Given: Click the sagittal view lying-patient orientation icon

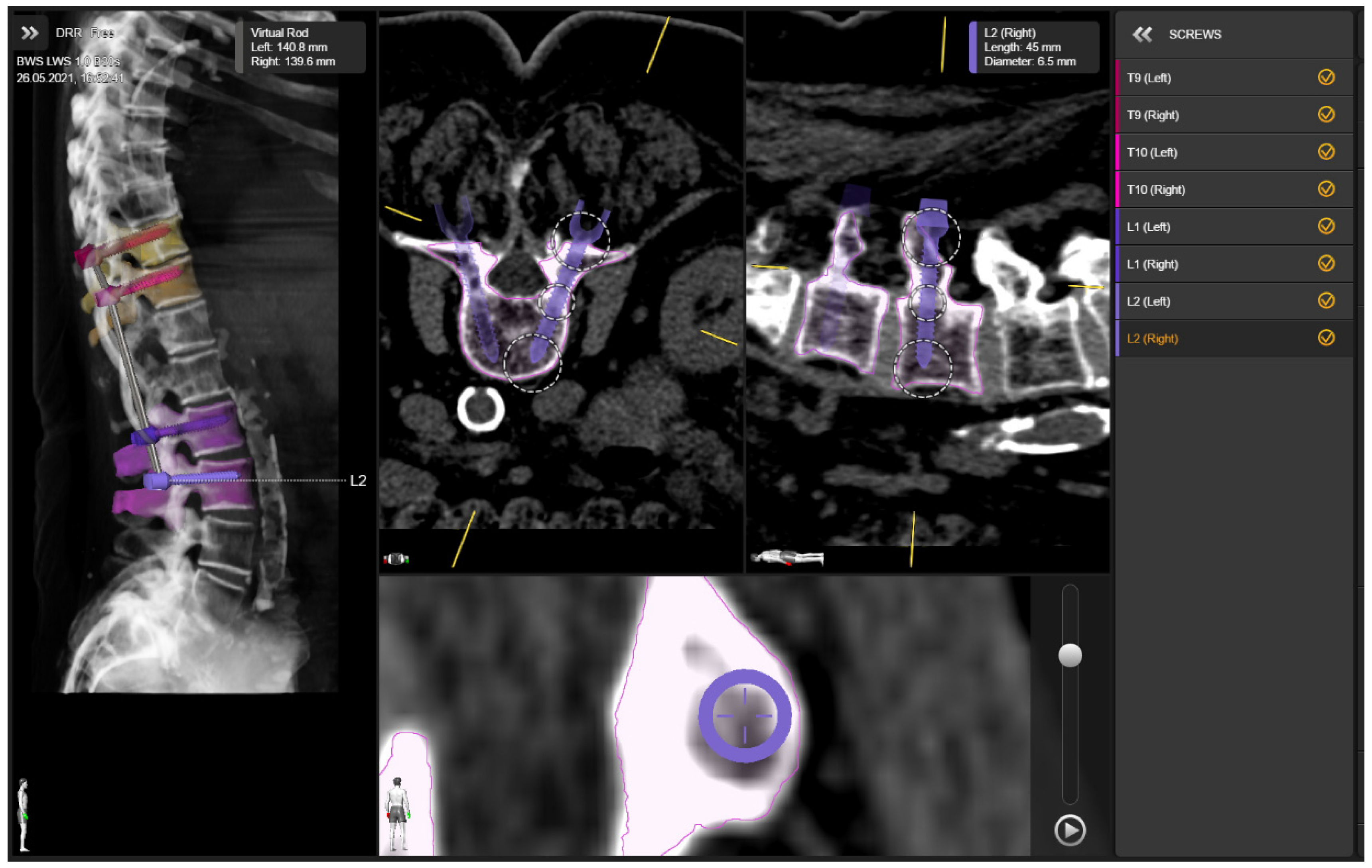Looking at the screenshot, I should [x=787, y=557].
